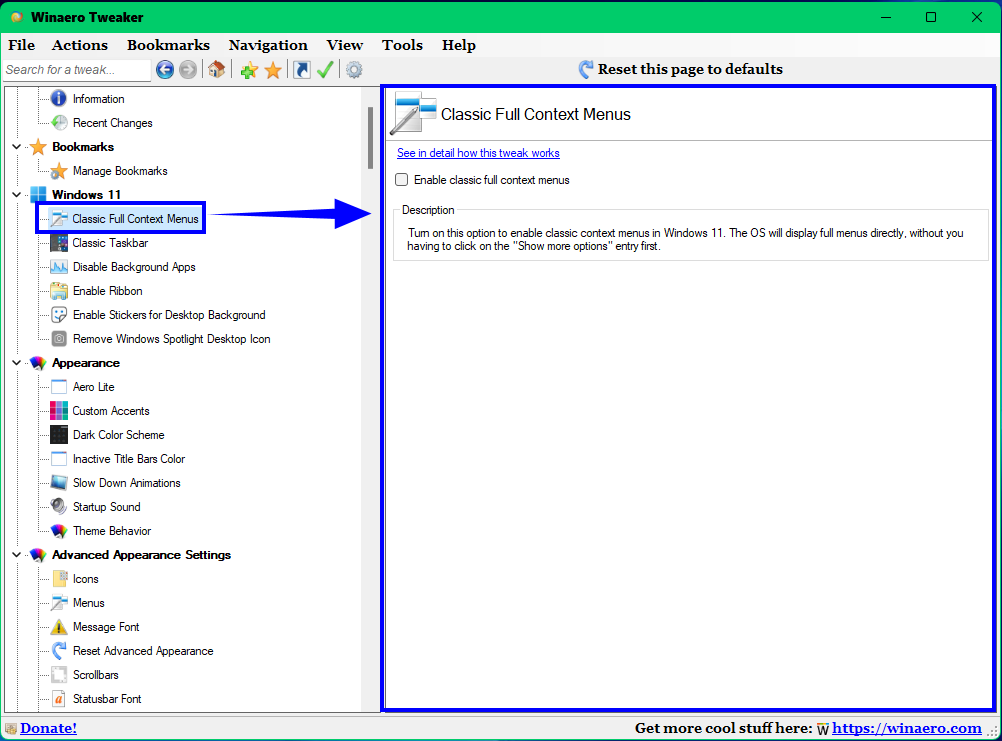Select Remove Windows Spotlight Desktop Icon text

pos(171,339)
